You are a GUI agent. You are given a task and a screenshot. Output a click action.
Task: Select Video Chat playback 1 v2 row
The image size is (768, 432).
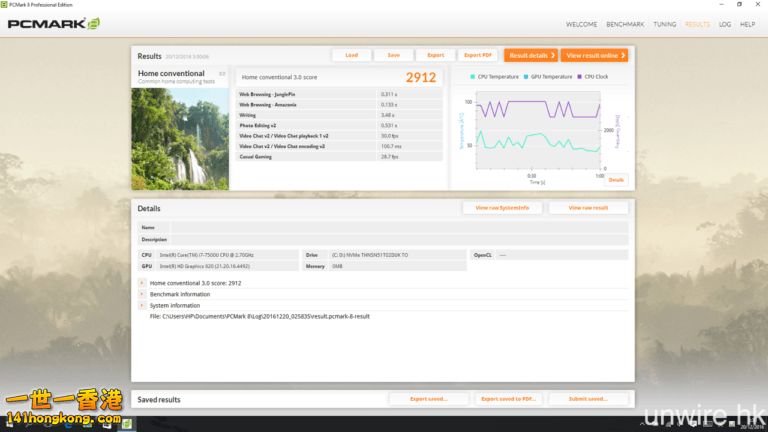click(x=339, y=136)
